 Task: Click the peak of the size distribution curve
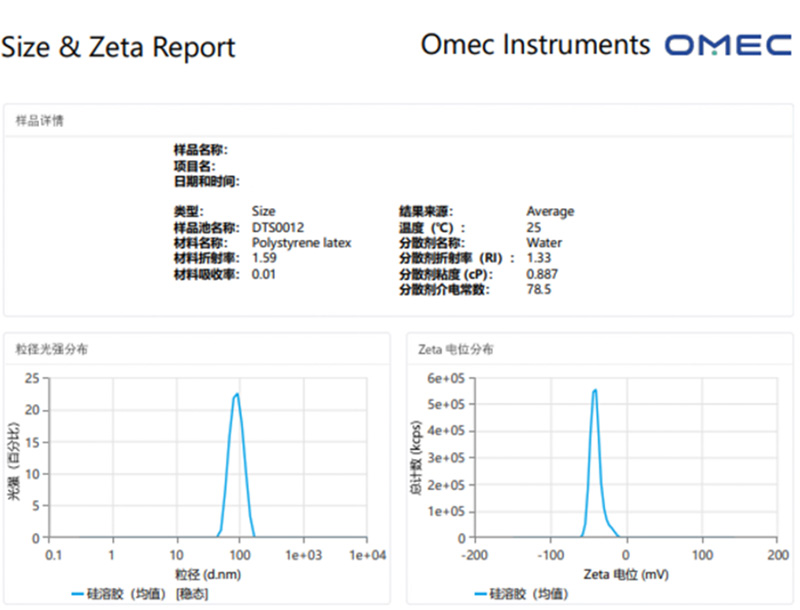[x=237, y=394]
